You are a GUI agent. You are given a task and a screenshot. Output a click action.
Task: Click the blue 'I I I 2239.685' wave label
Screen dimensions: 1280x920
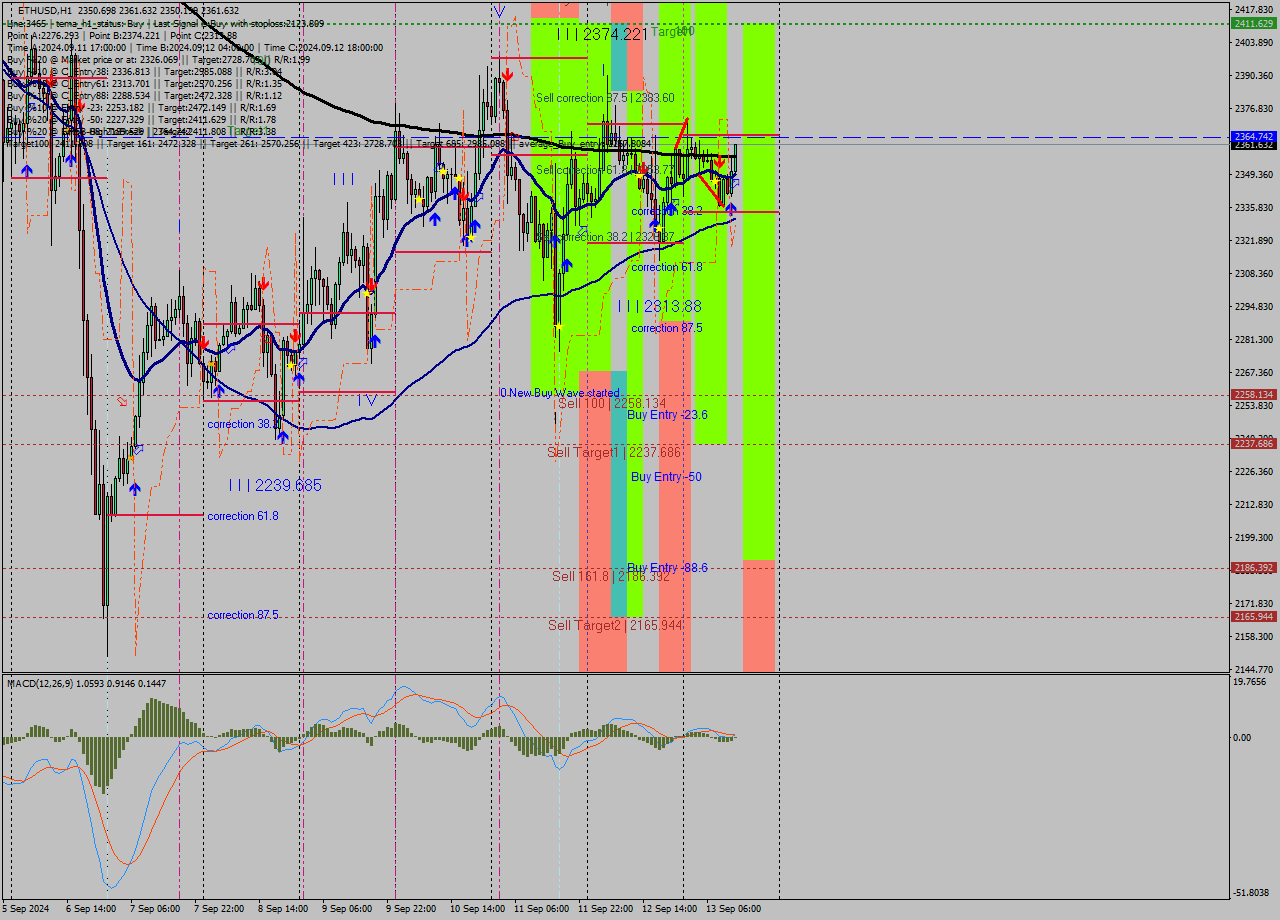click(275, 485)
